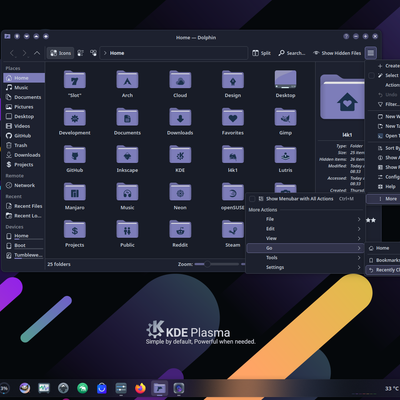Image resolution: width=400 pixels, height=400 pixels.
Task: Click the Home breadcrumb in location bar
Action: [x=117, y=53]
